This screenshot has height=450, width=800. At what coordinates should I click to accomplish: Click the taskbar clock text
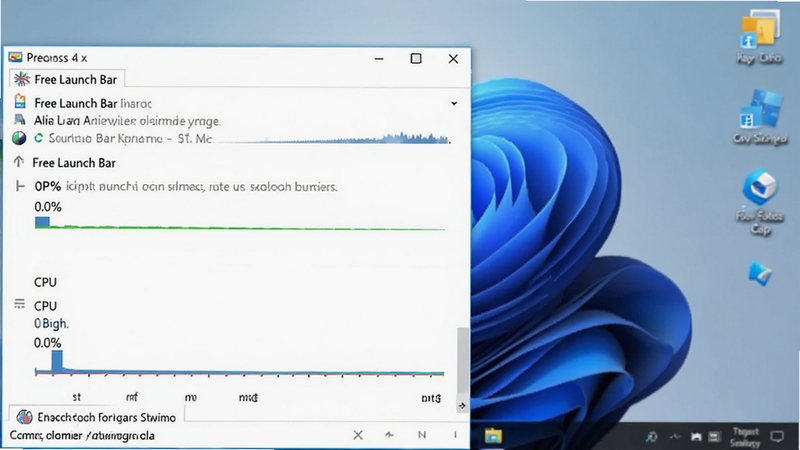745,437
